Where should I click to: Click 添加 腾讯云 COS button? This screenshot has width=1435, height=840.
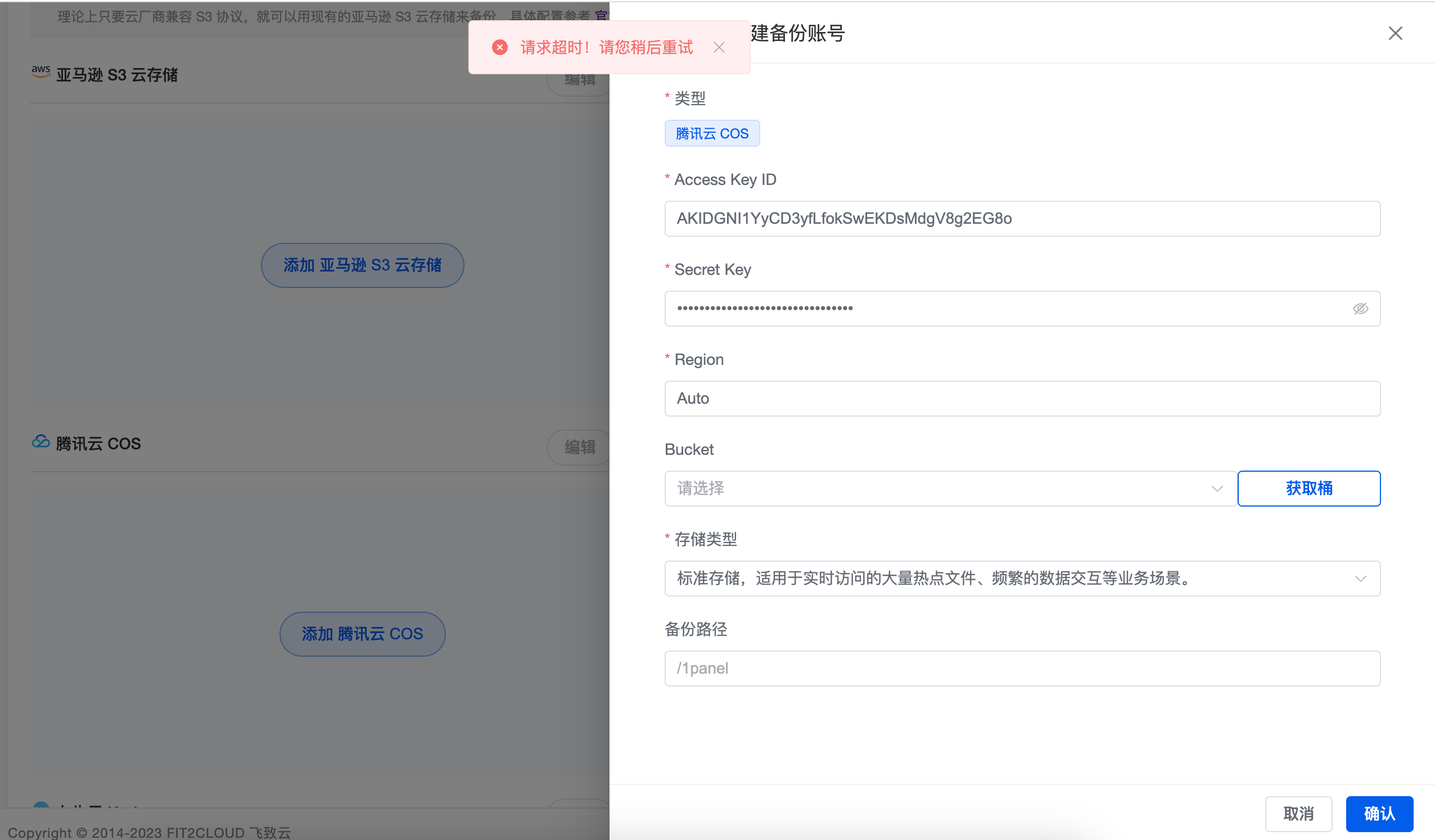point(362,634)
